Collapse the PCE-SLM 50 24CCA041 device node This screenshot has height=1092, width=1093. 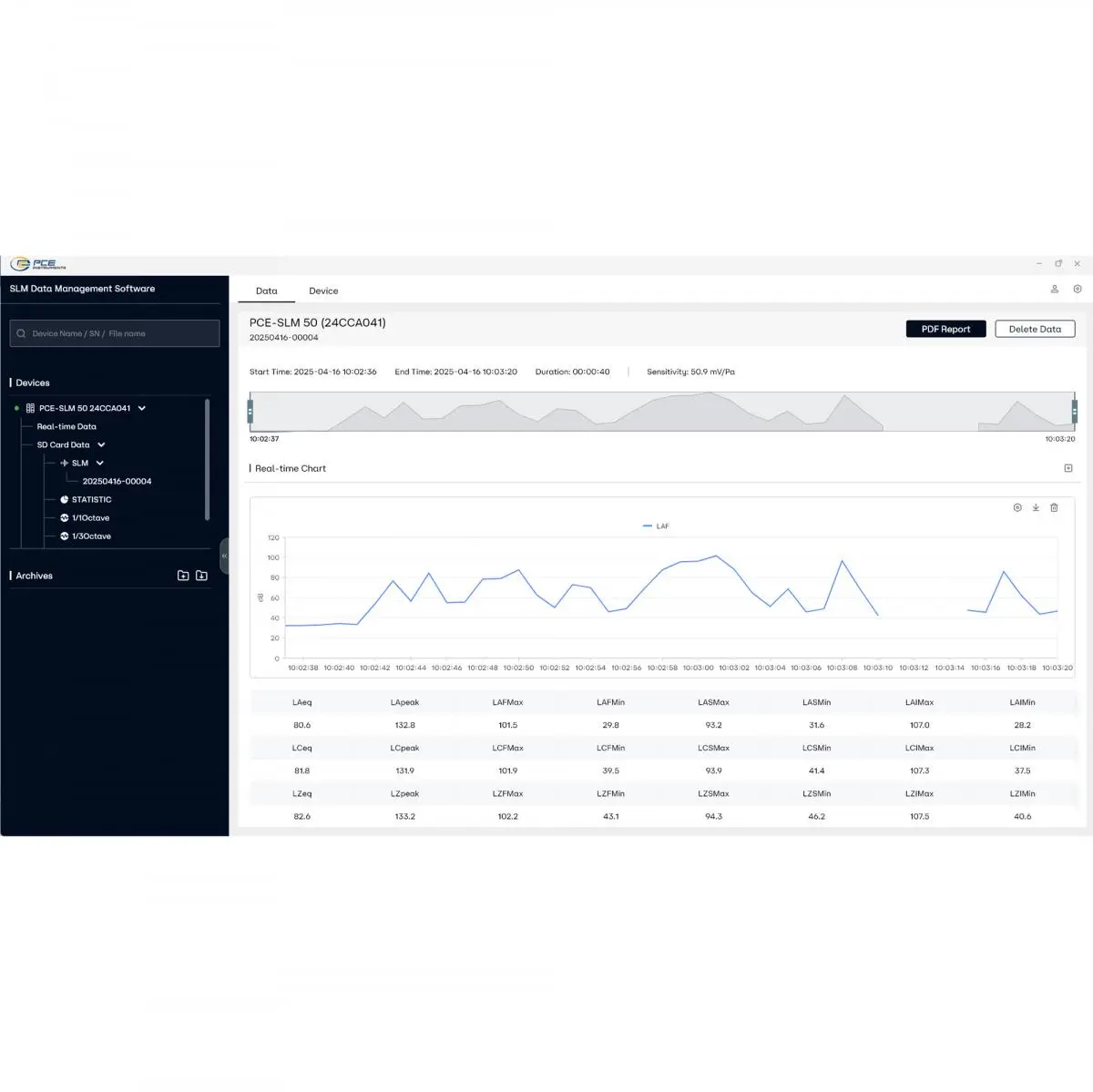(x=142, y=408)
